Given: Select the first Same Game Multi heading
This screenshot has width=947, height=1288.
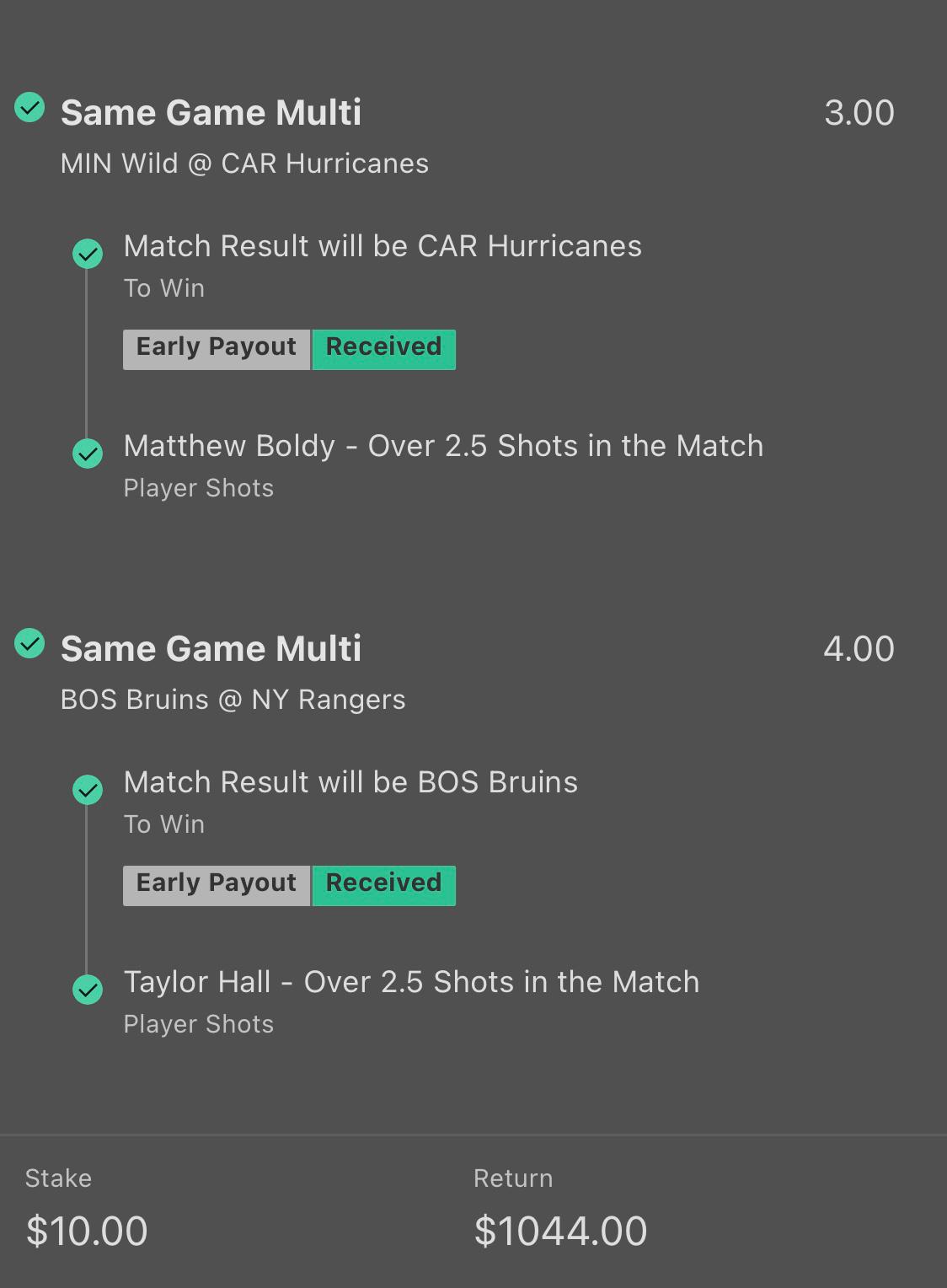Looking at the screenshot, I should [211, 113].
